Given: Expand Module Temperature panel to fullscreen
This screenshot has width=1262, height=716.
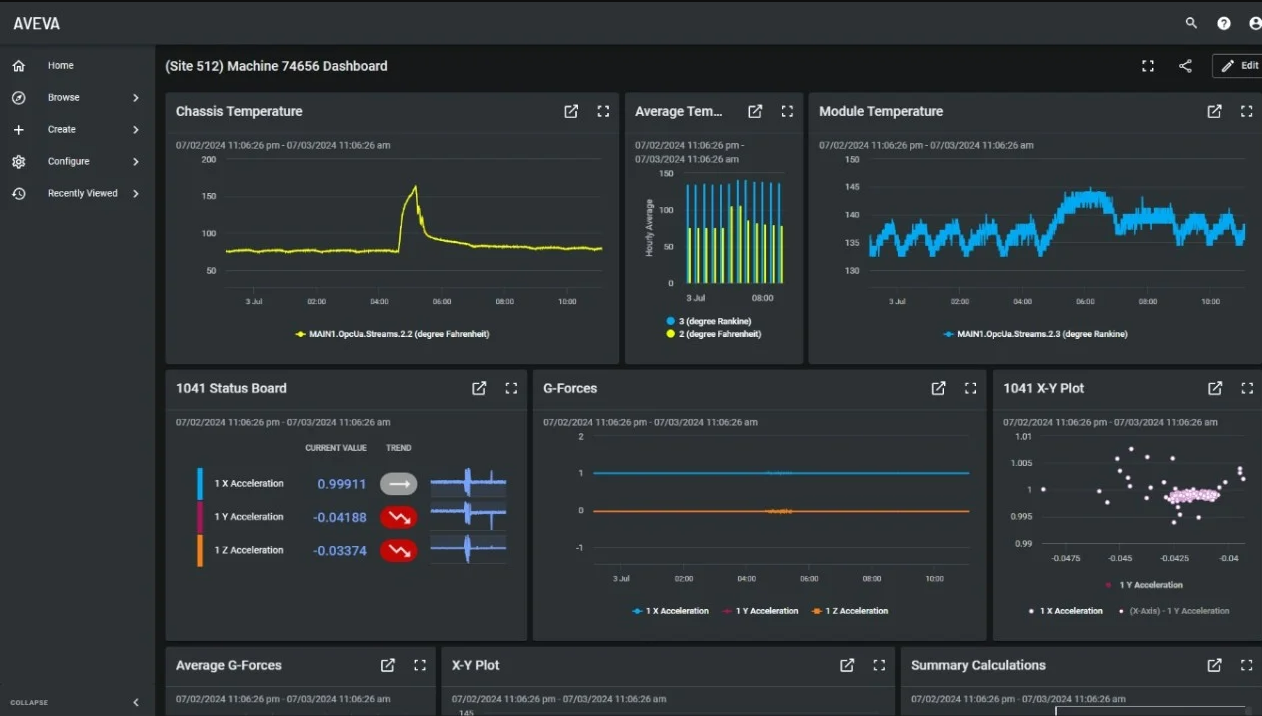Looking at the screenshot, I should tap(1246, 112).
